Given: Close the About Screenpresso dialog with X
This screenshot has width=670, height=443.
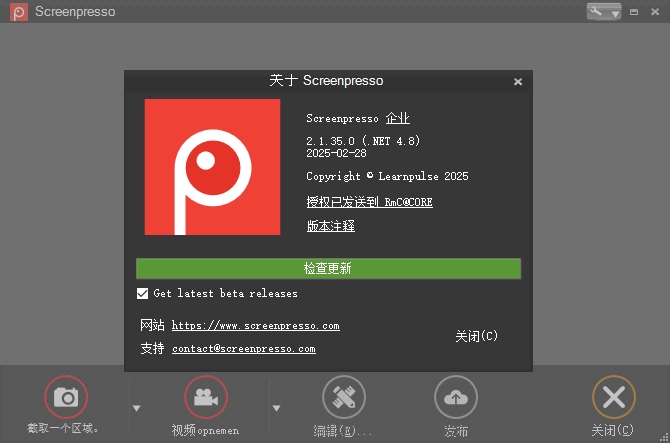Looking at the screenshot, I should point(518,82).
